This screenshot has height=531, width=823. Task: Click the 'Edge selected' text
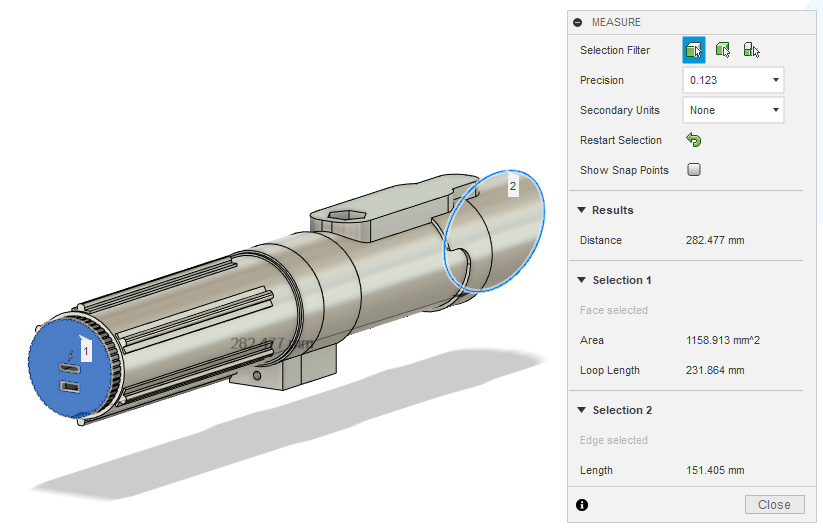click(x=614, y=440)
